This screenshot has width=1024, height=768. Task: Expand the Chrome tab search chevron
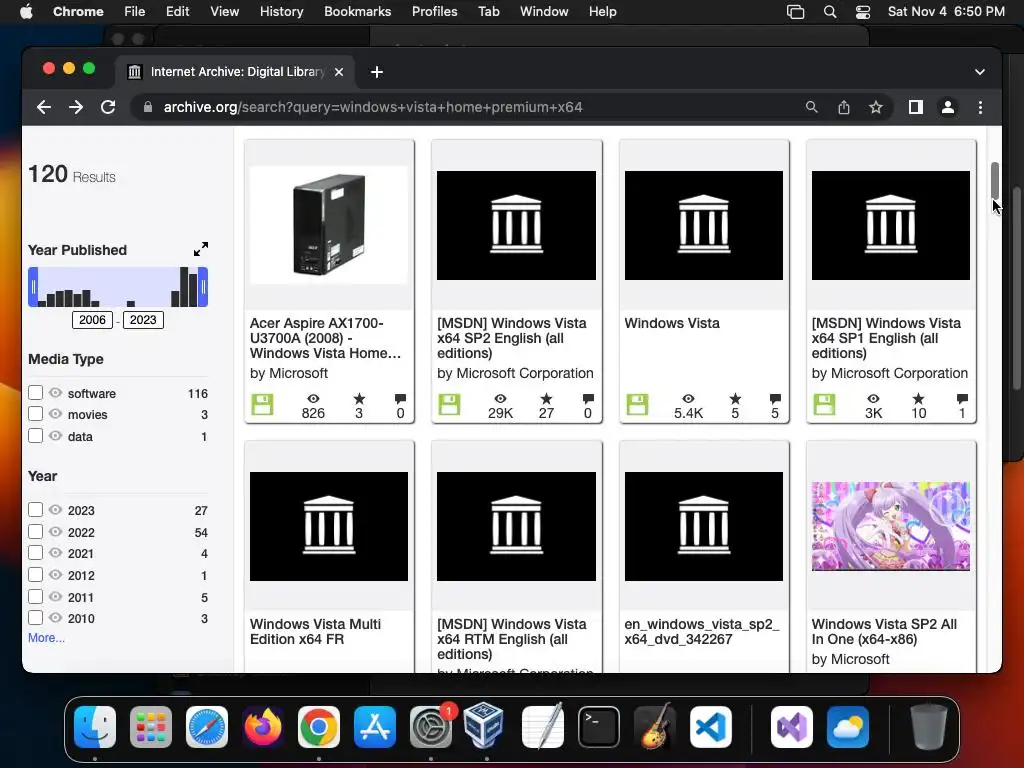pyautogui.click(x=980, y=72)
